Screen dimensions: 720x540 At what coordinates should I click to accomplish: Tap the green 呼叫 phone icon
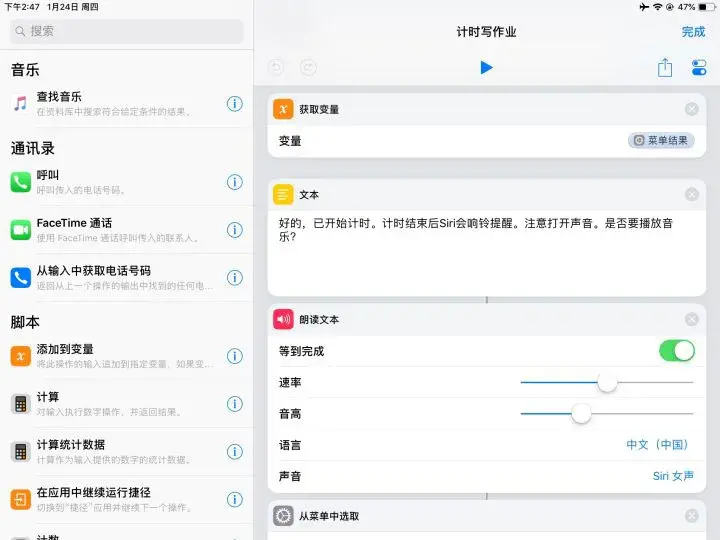pyautogui.click(x=20, y=182)
